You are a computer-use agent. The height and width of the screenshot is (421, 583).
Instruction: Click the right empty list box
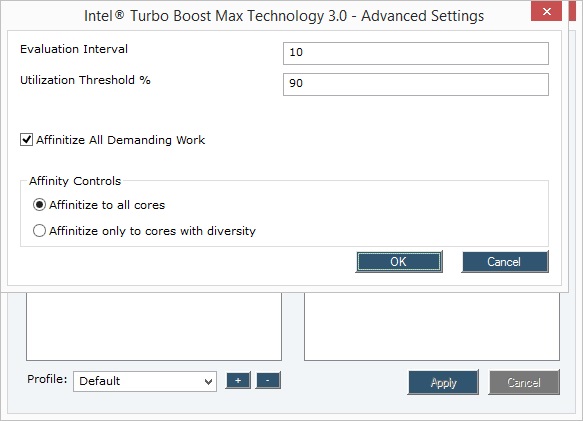tap(432, 327)
